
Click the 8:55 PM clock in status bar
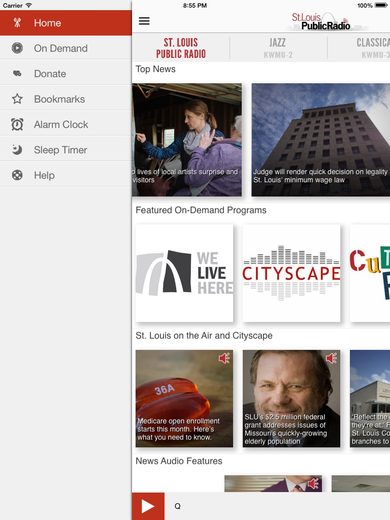point(195,5)
